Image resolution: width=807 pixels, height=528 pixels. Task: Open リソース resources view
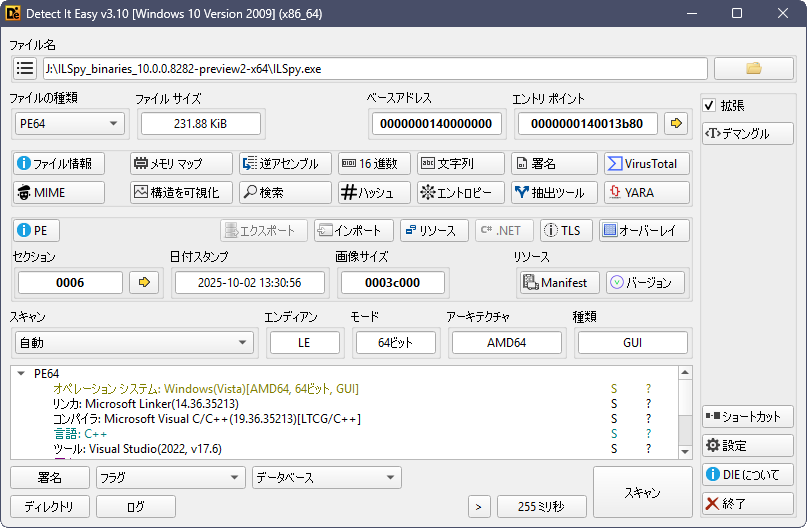[434, 231]
